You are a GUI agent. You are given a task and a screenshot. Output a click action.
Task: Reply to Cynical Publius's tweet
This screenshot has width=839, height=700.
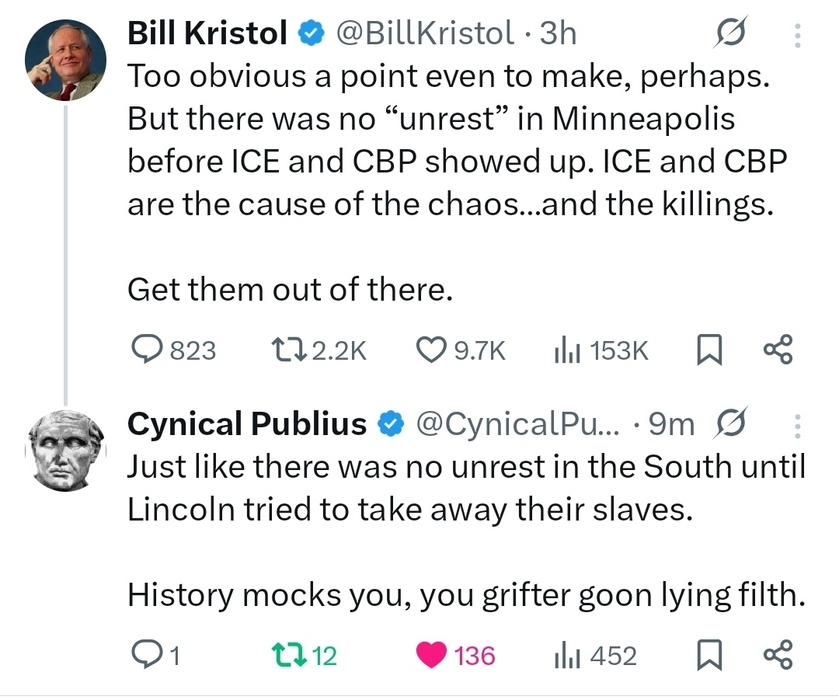click(x=148, y=655)
